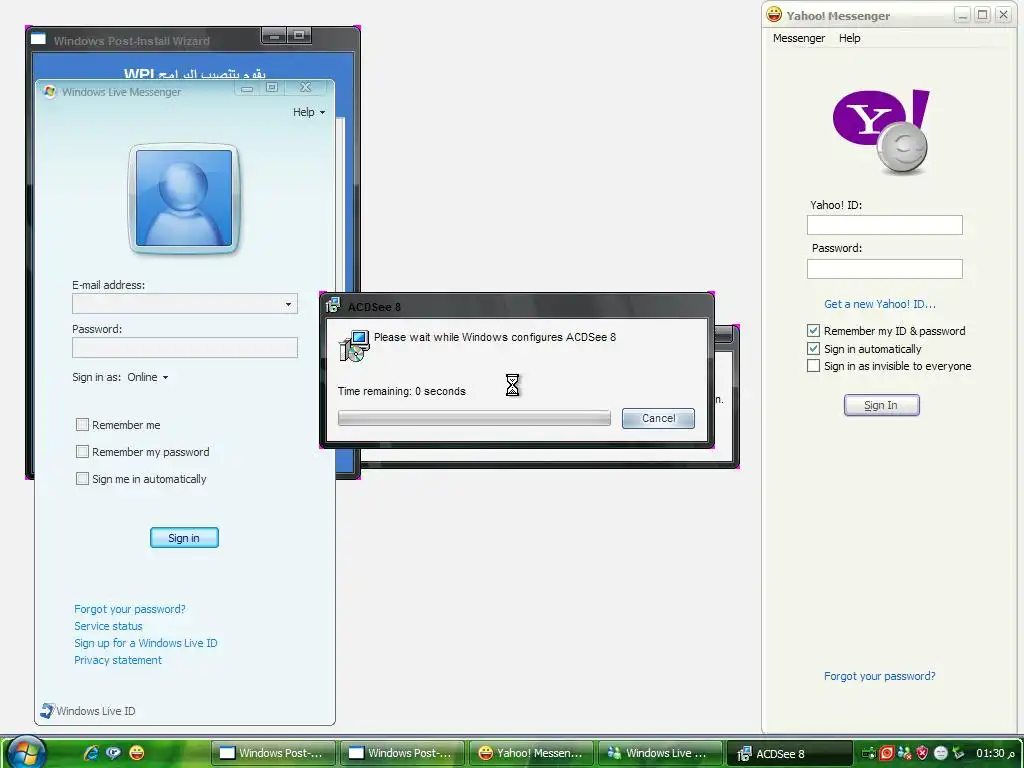Open the Privacy statement link

coord(118,660)
